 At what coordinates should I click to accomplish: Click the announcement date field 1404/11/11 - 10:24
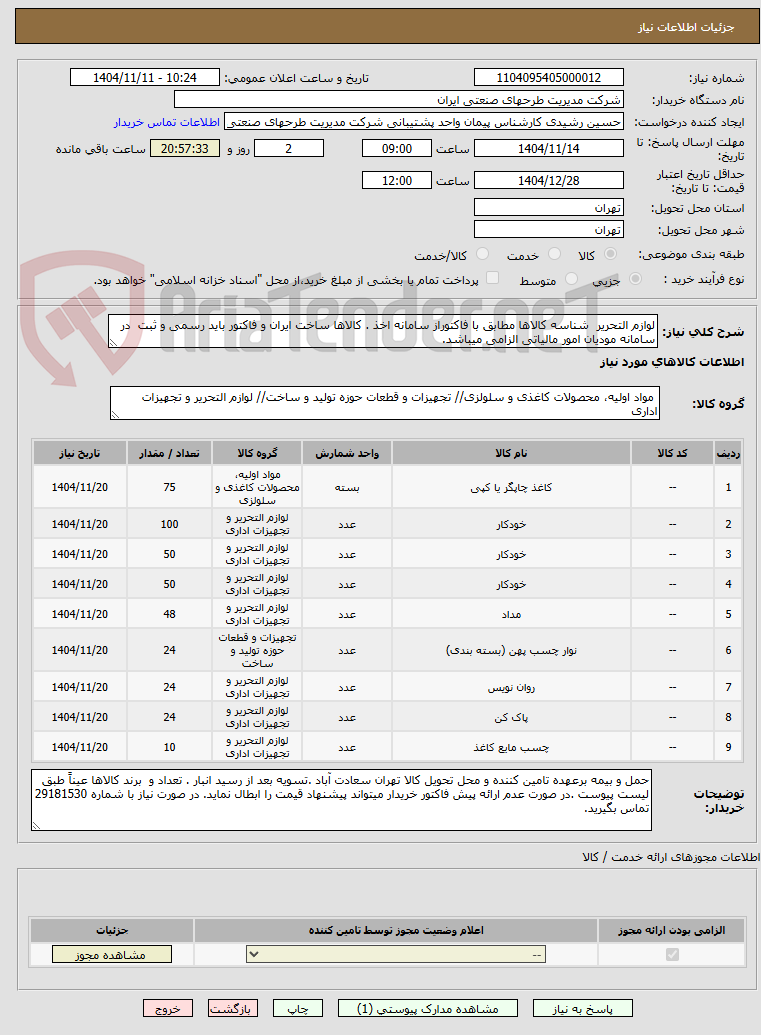145,78
